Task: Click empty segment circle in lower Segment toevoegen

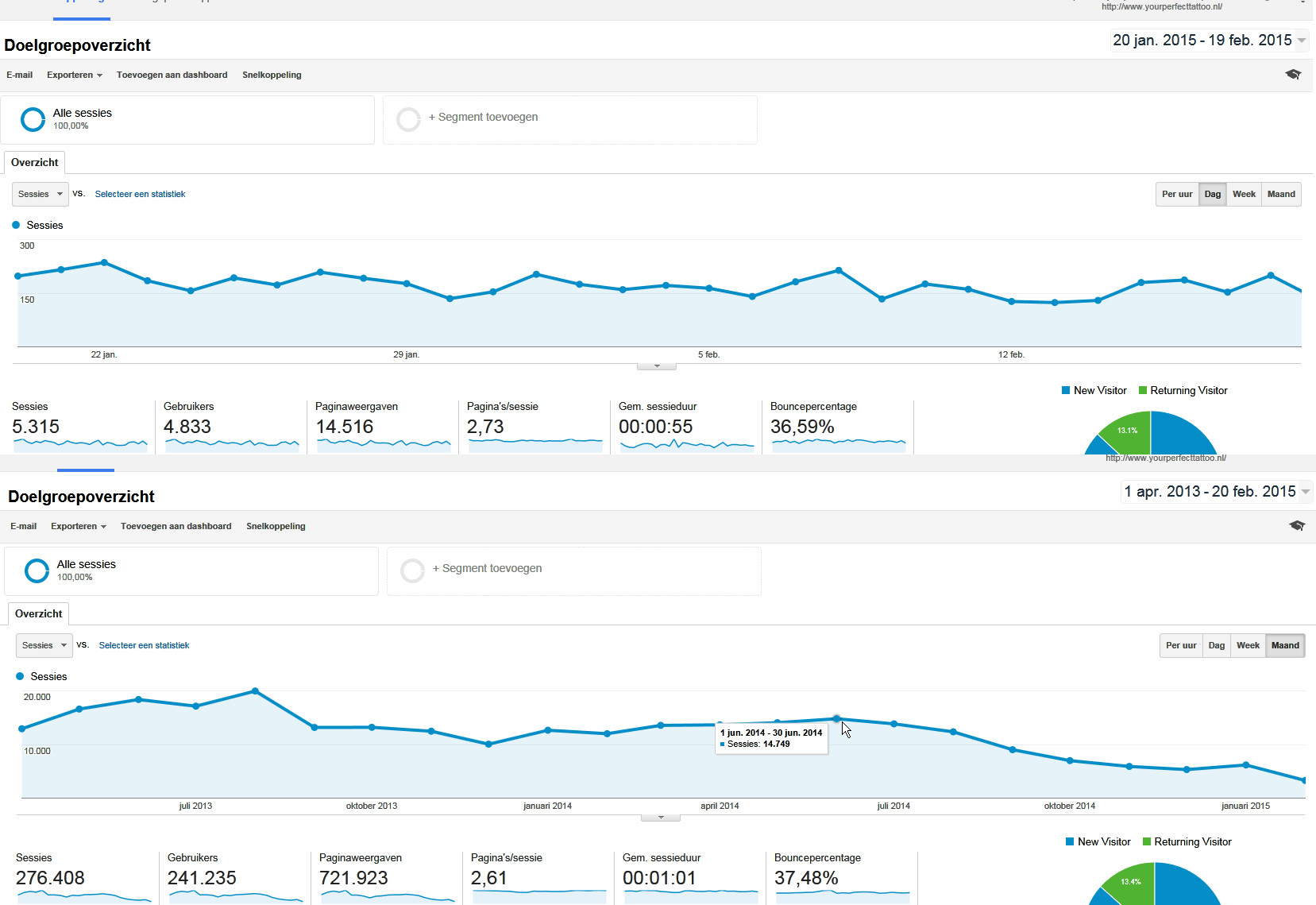Action: 412,570
